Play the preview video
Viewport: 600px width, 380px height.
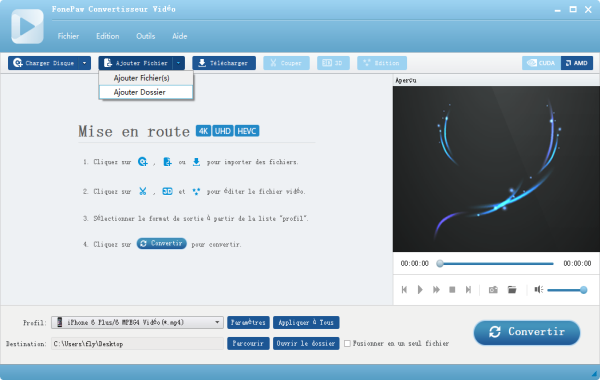click(x=420, y=290)
